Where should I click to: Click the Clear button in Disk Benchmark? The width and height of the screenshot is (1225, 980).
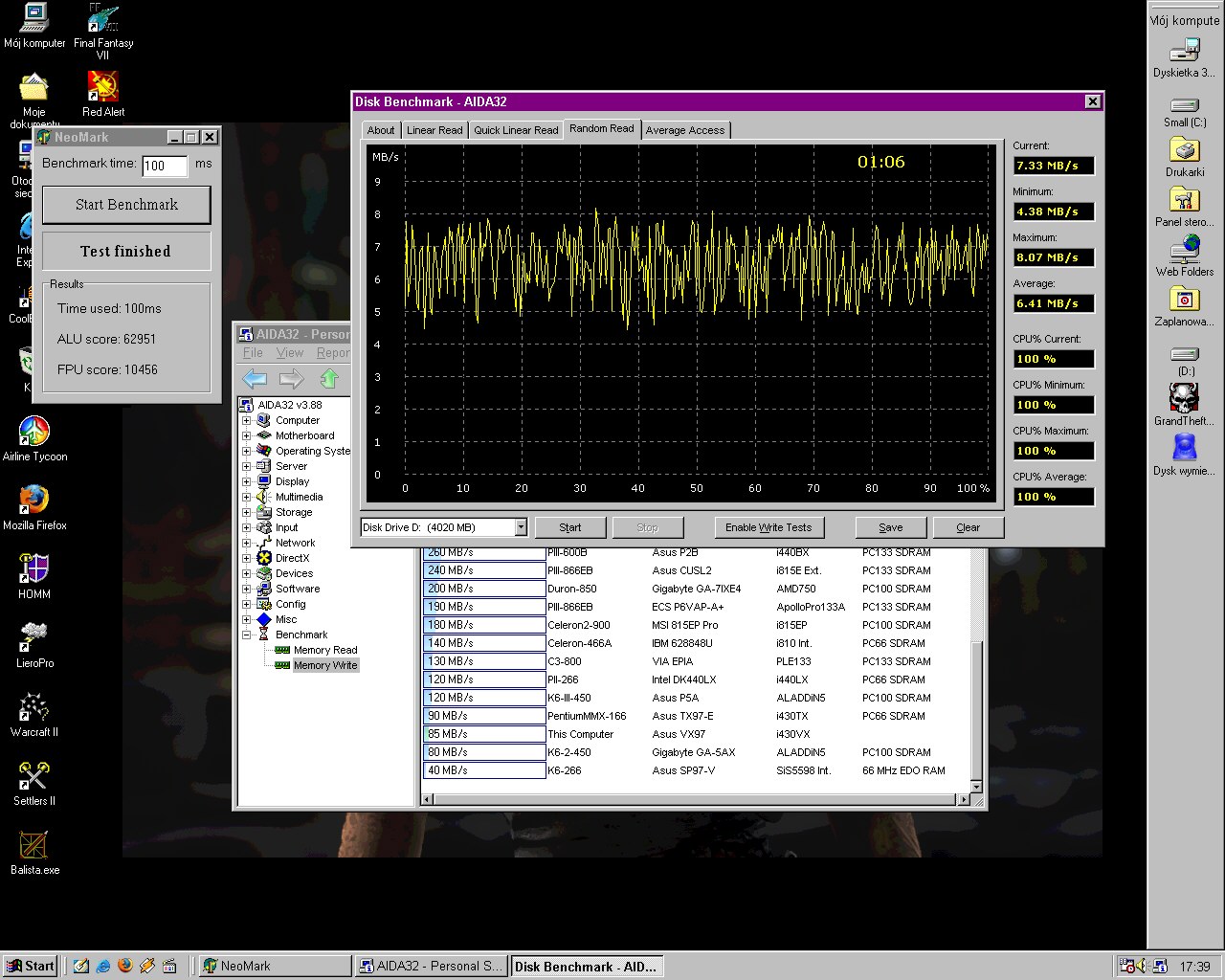pos(968,527)
